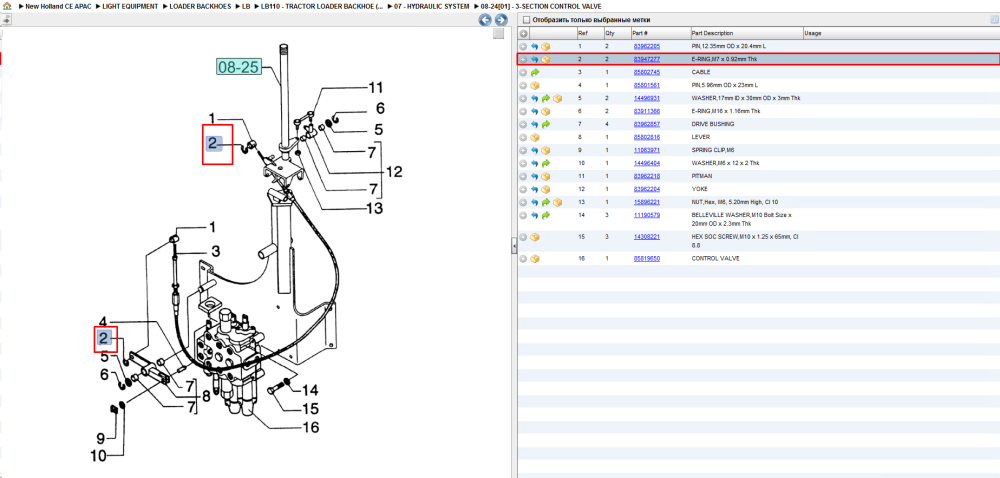Click callout 11 in the diagram
The height and width of the screenshot is (478, 1000).
tap(374, 88)
